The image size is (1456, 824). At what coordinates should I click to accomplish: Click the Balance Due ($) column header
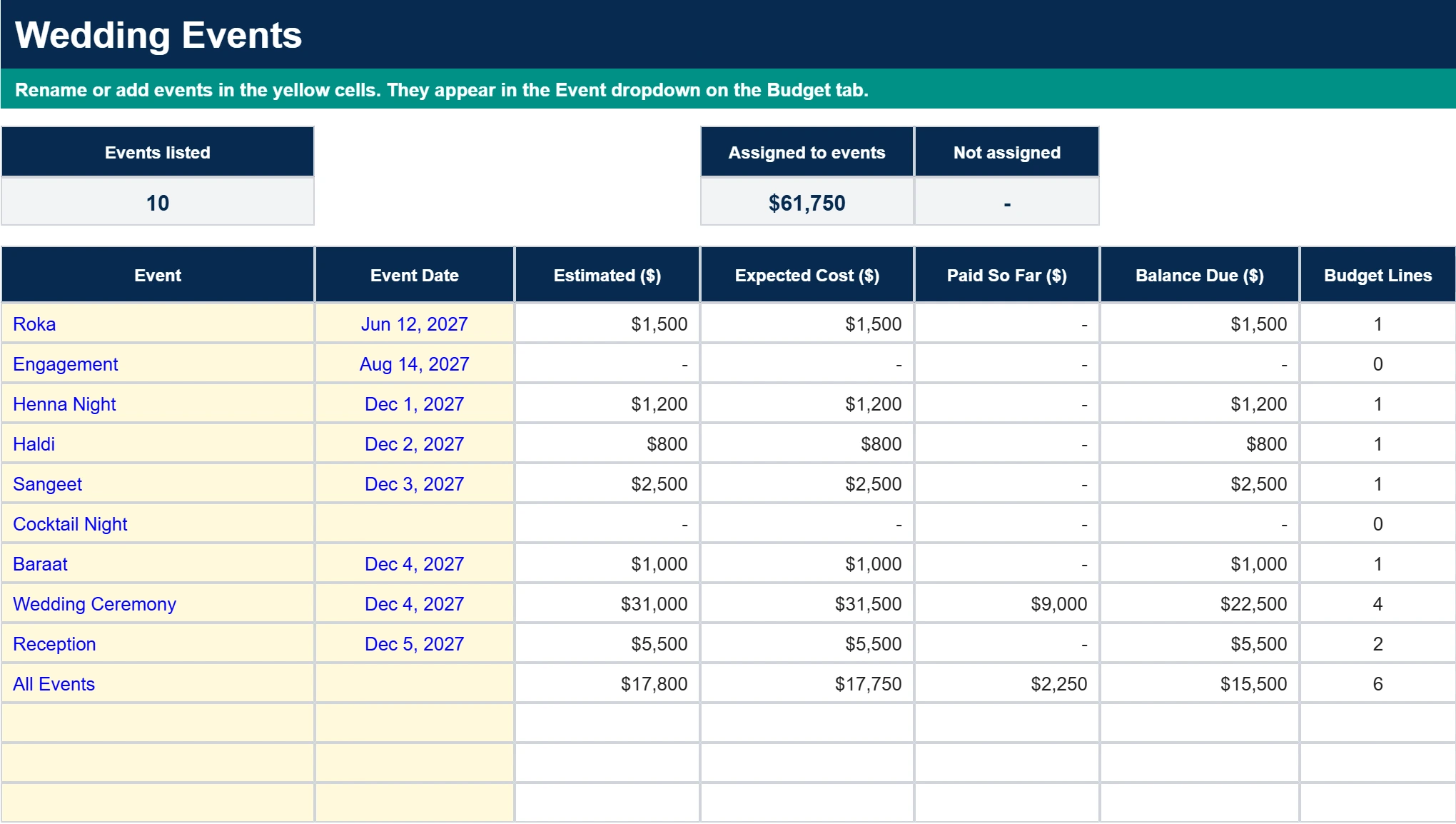[x=1200, y=275]
